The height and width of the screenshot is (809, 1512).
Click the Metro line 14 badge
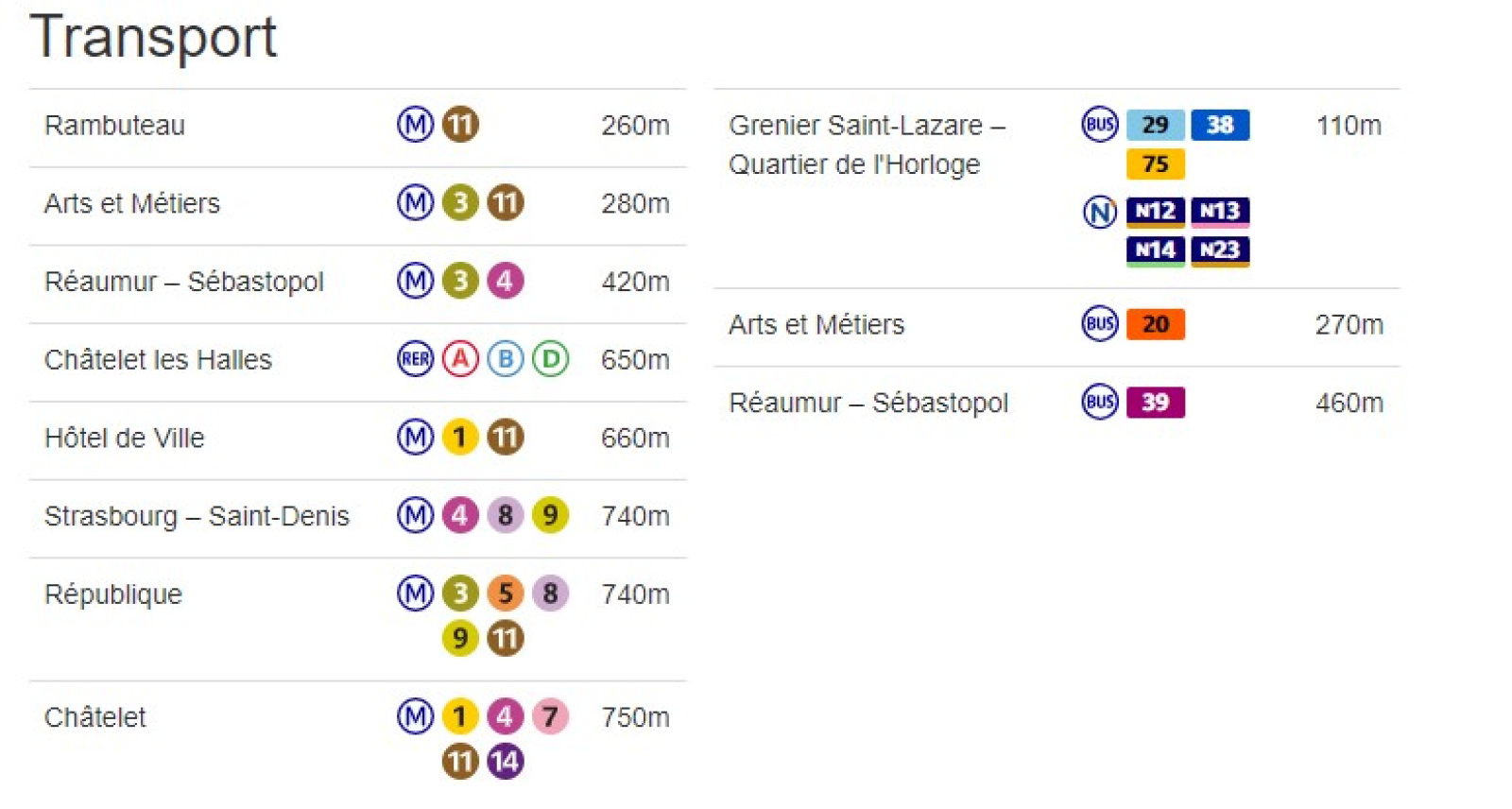[506, 761]
